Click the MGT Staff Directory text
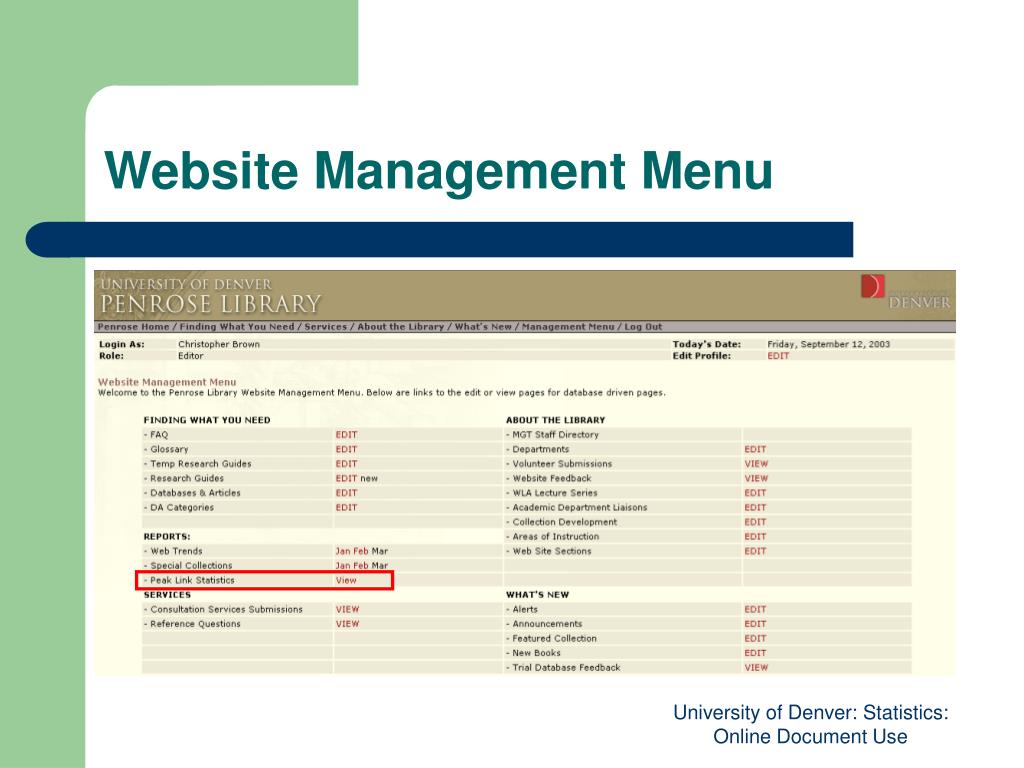The image size is (1024, 768). click(x=555, y=434)
